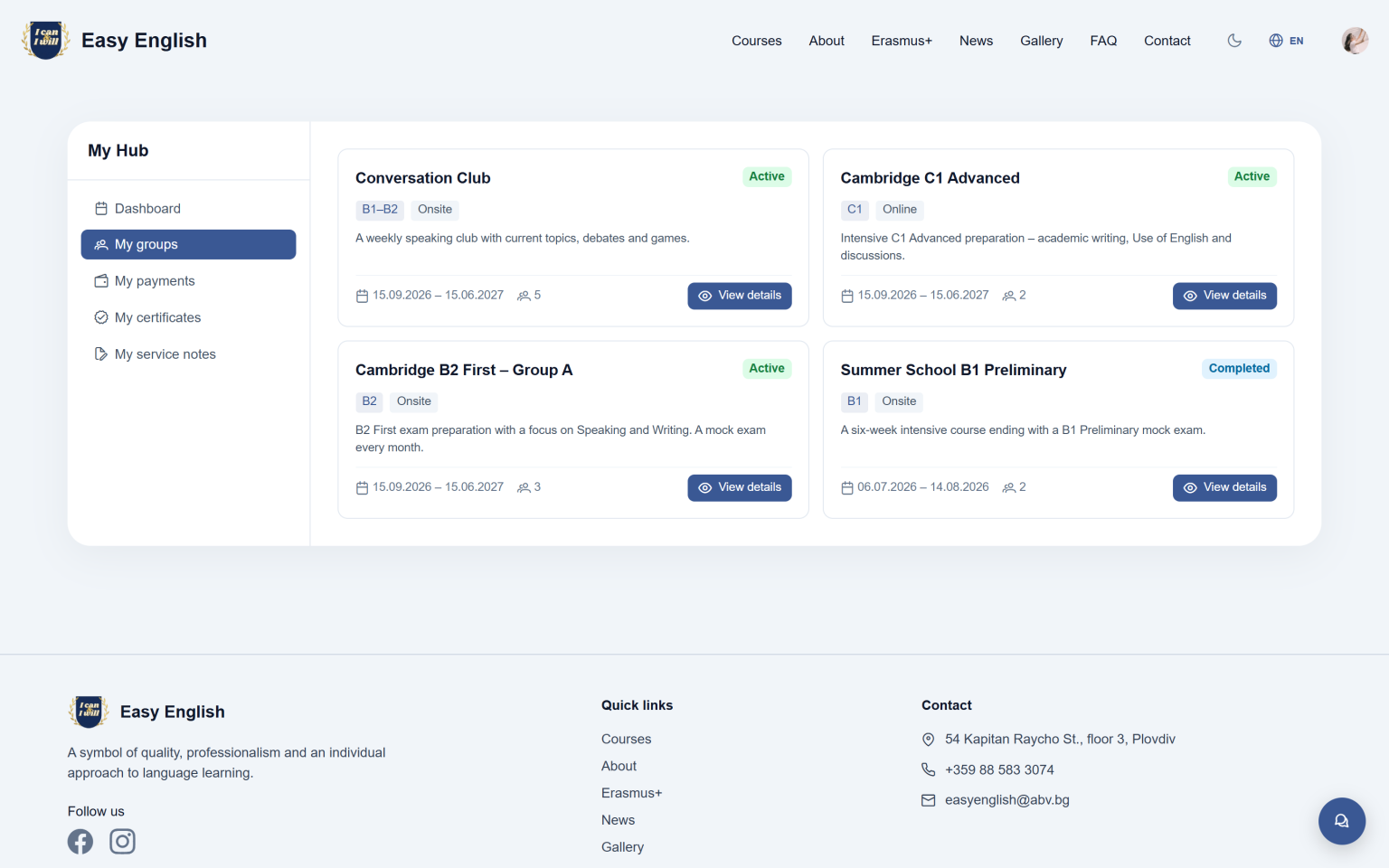1389x868 pixels.
Task: Click the B1–B2 level tag
Action: coord(380,210)
